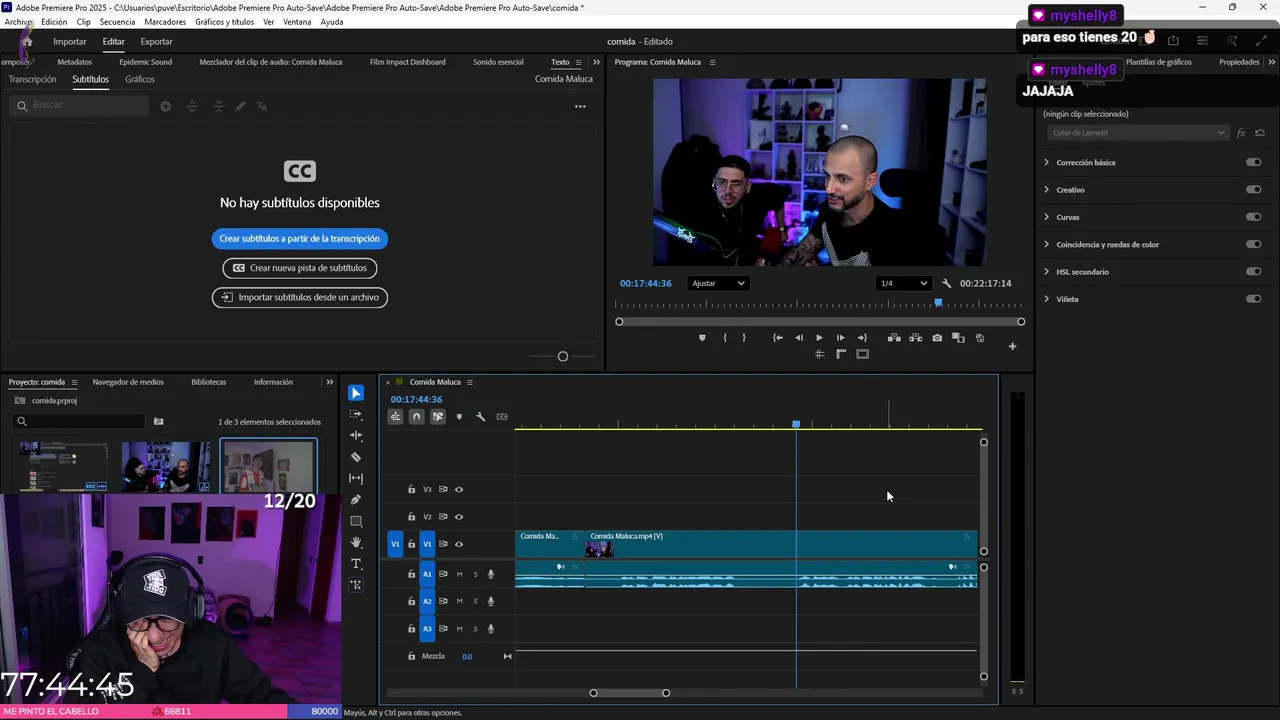The image size is (1280, 720).
Task: Click Importar subtítulos desde un archivo
Action: [x=300, y=297]
